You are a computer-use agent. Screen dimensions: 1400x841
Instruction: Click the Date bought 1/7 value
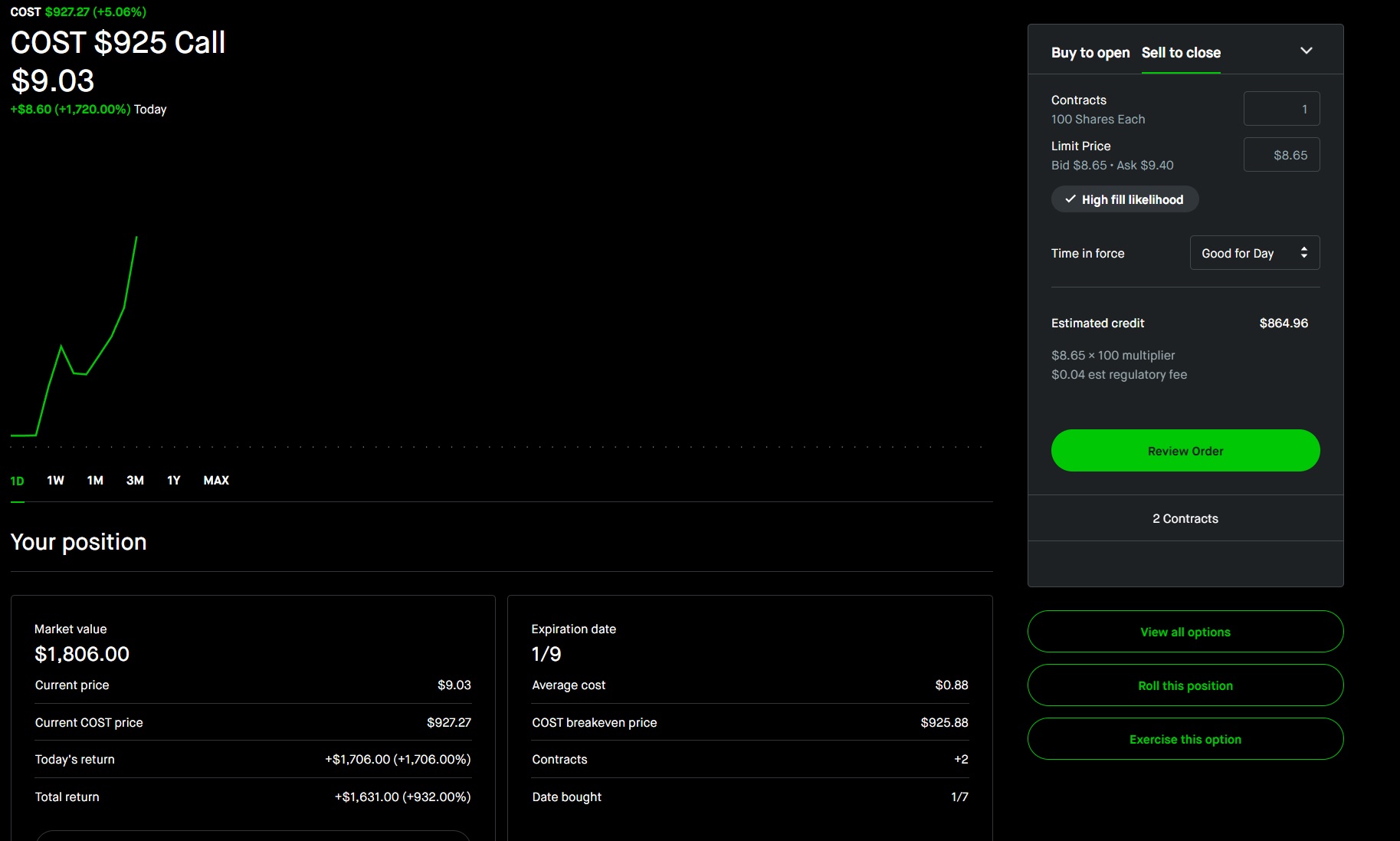point(959,797)
